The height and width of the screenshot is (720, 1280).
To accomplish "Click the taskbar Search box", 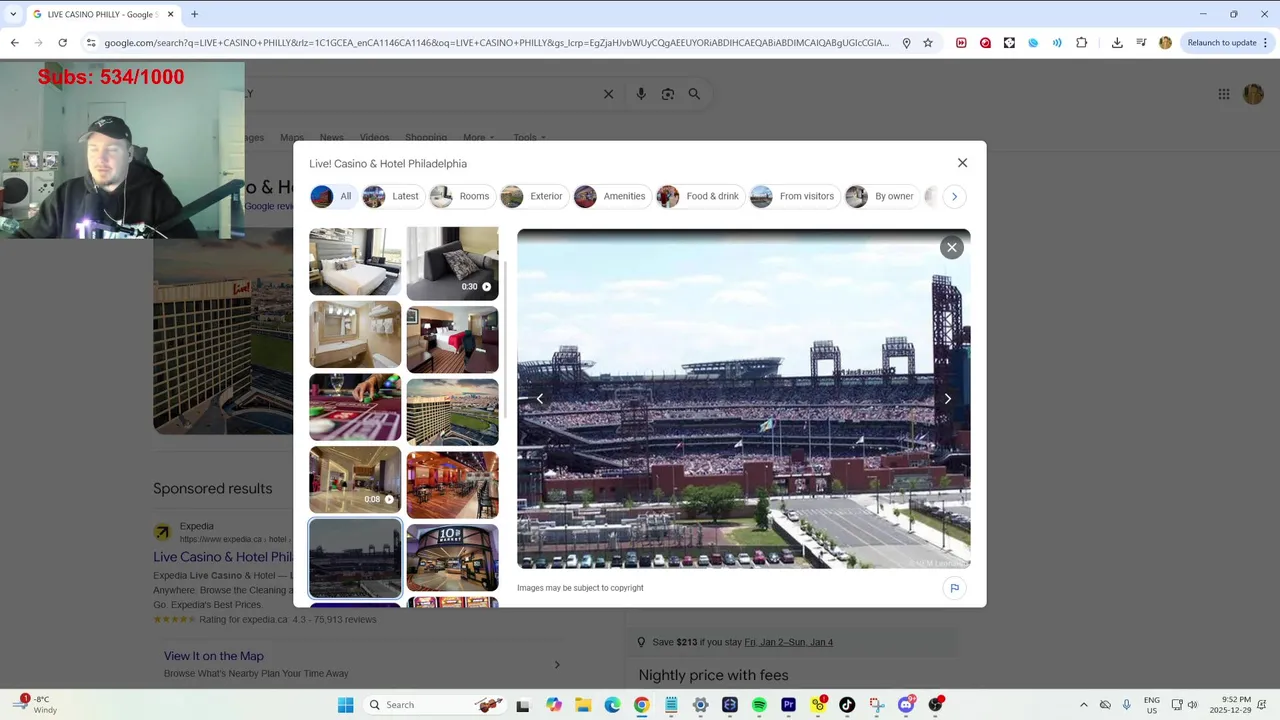I will coord(435,705).
